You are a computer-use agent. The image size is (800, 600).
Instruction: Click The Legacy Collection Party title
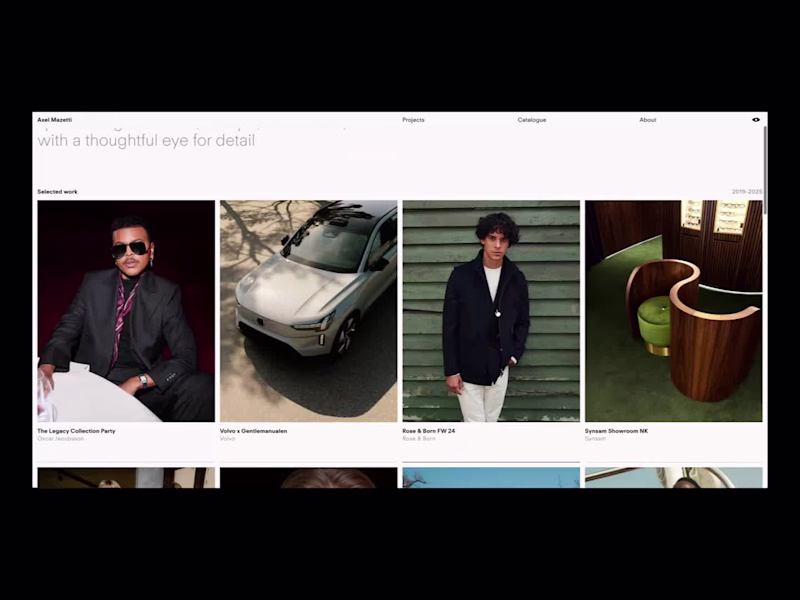(76, 431)
